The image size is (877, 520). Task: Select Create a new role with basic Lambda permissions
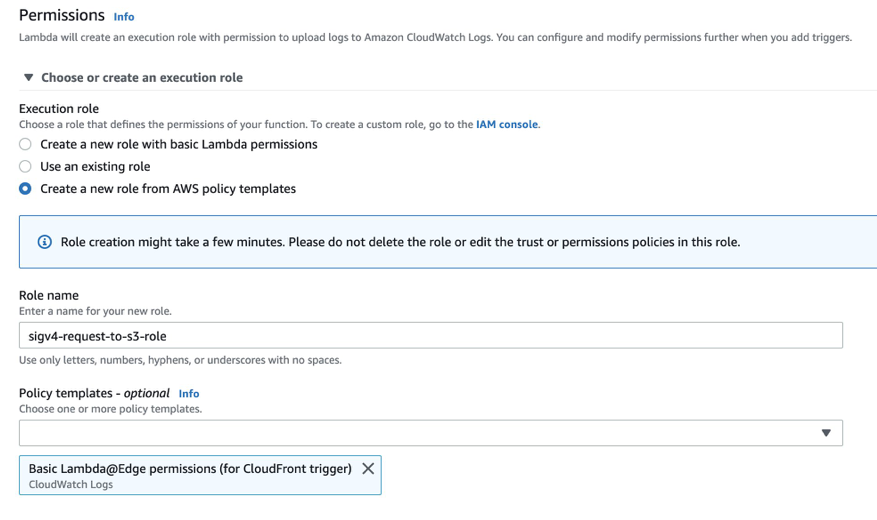tap(26, 144)
